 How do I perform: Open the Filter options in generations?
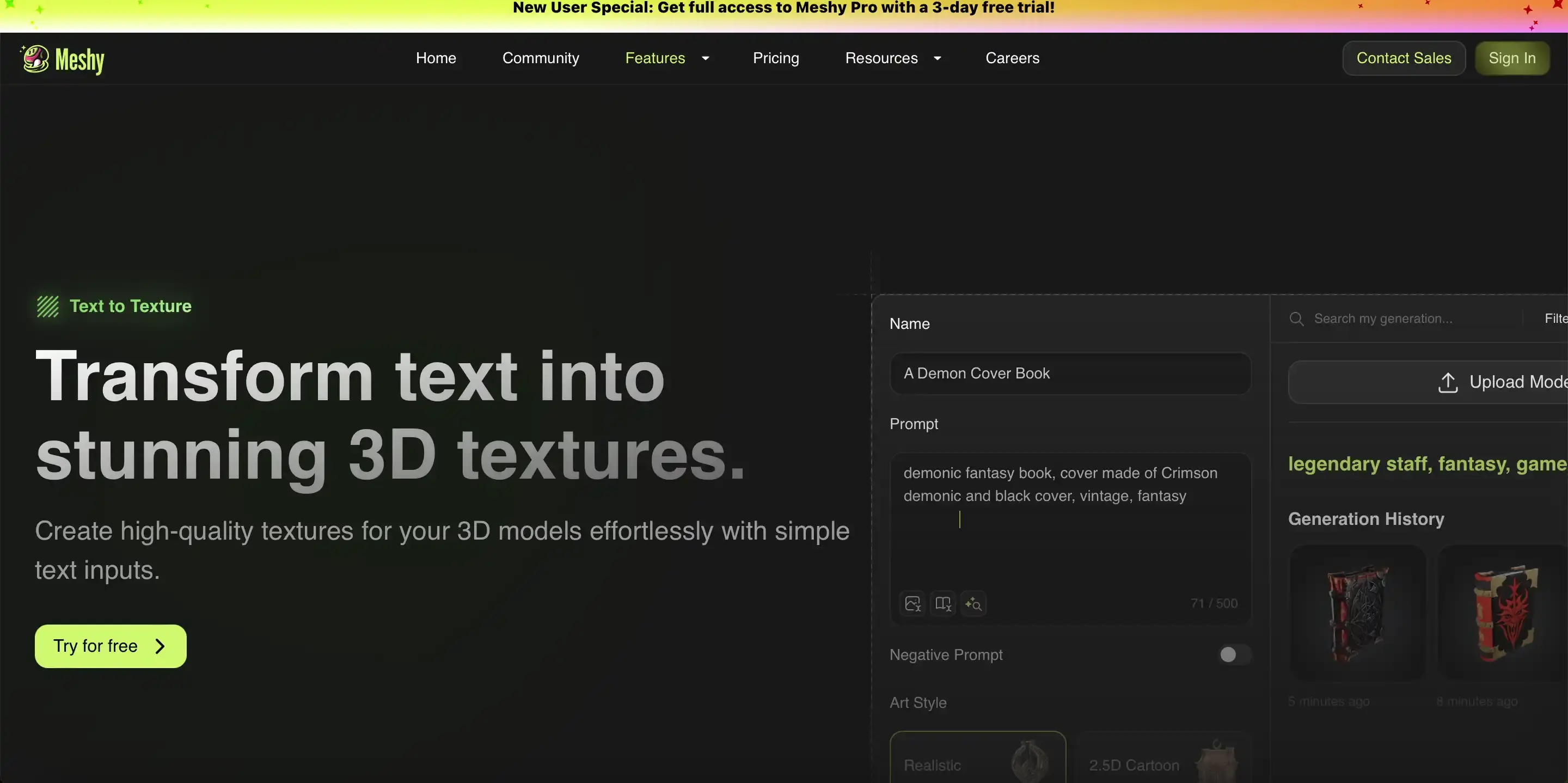(x=1554, y=319)
